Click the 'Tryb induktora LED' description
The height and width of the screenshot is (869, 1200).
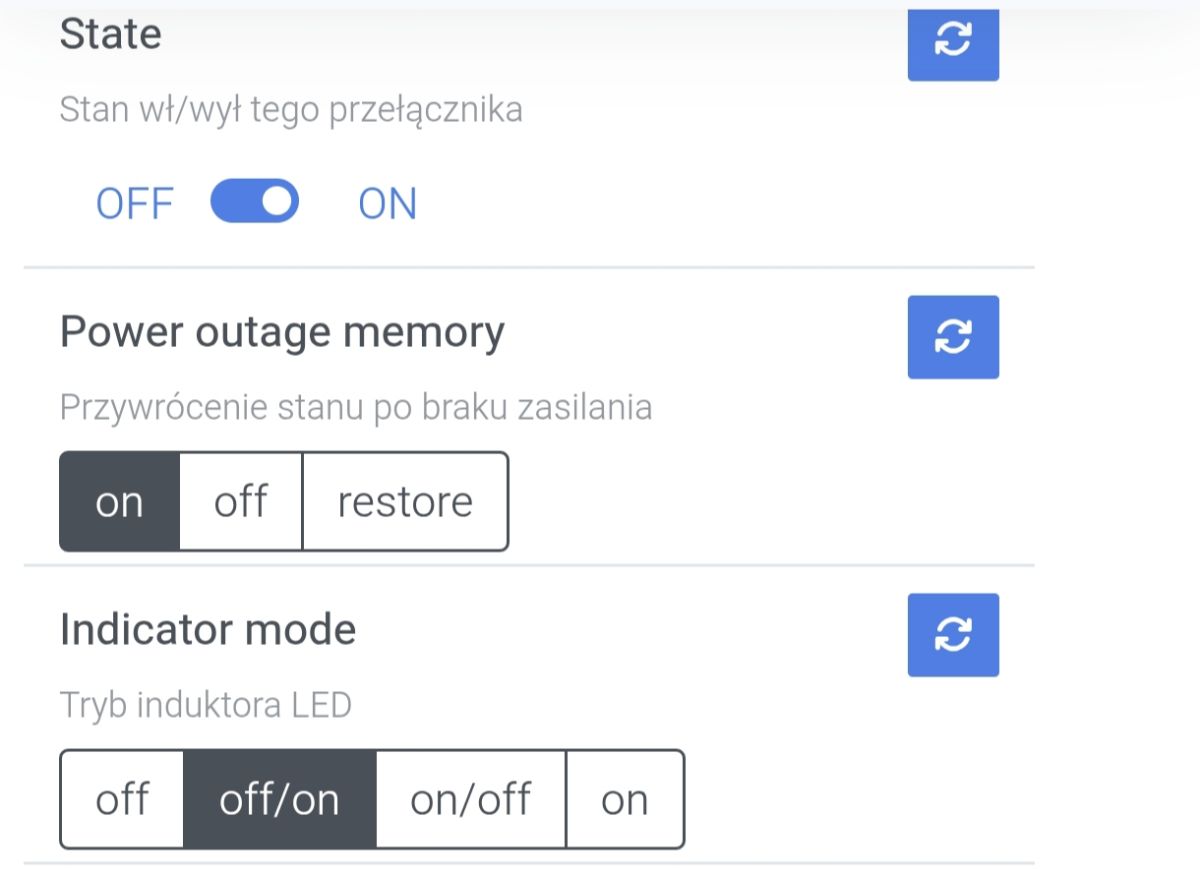click(x=206, y=705)
